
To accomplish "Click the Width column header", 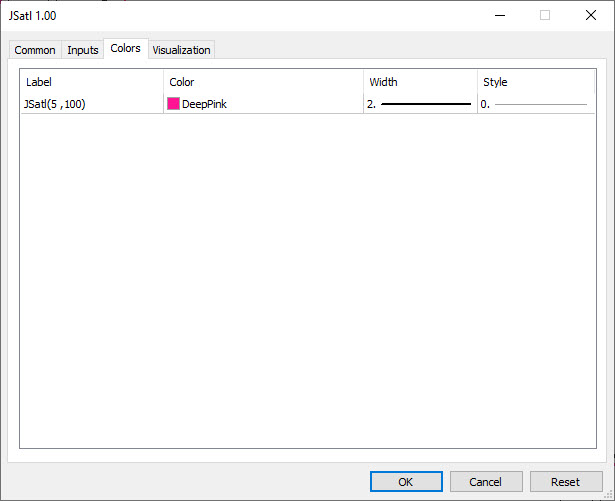I will (420, 82).
